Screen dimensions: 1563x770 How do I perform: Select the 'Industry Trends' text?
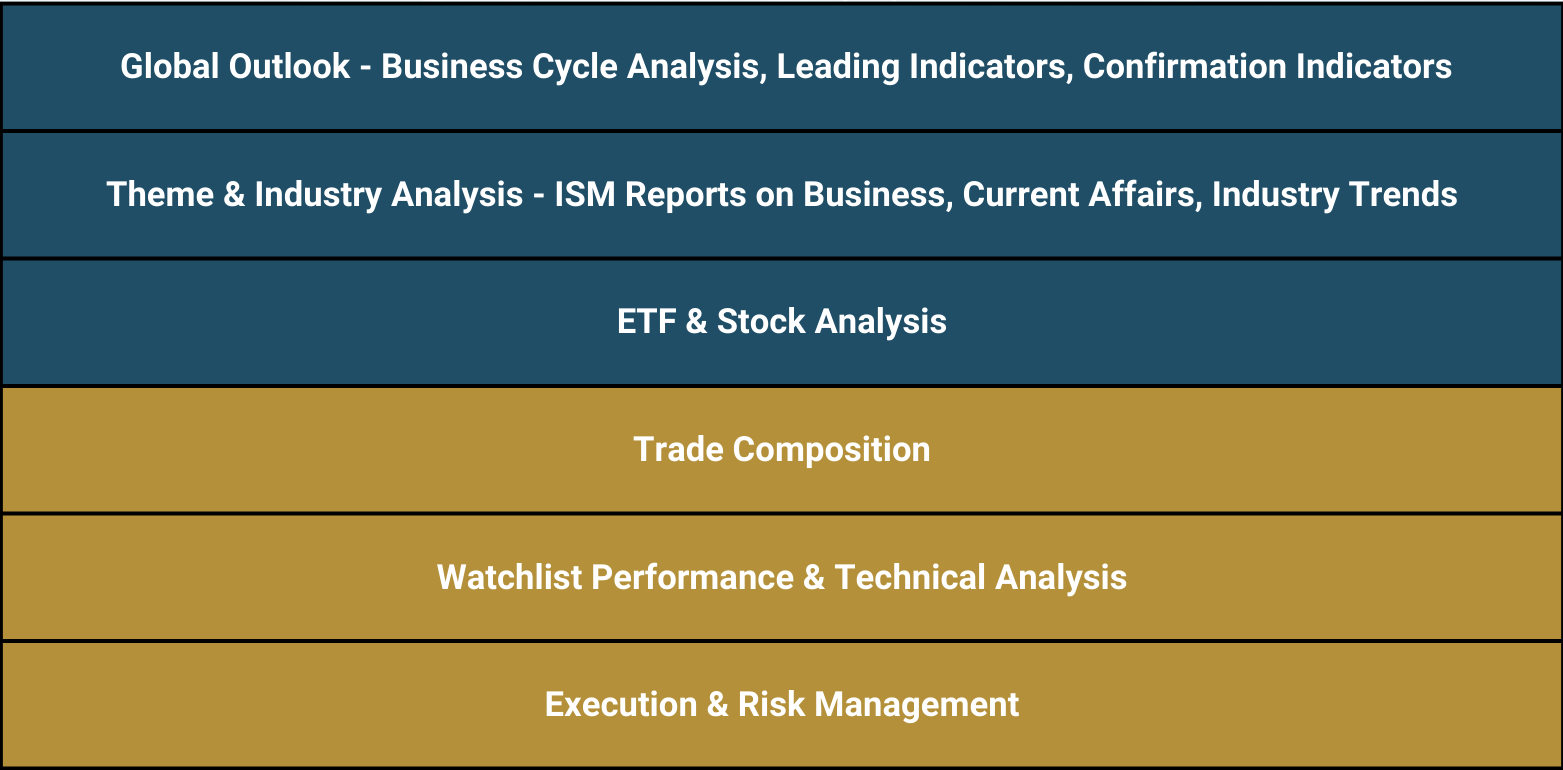pos(1334,194)
